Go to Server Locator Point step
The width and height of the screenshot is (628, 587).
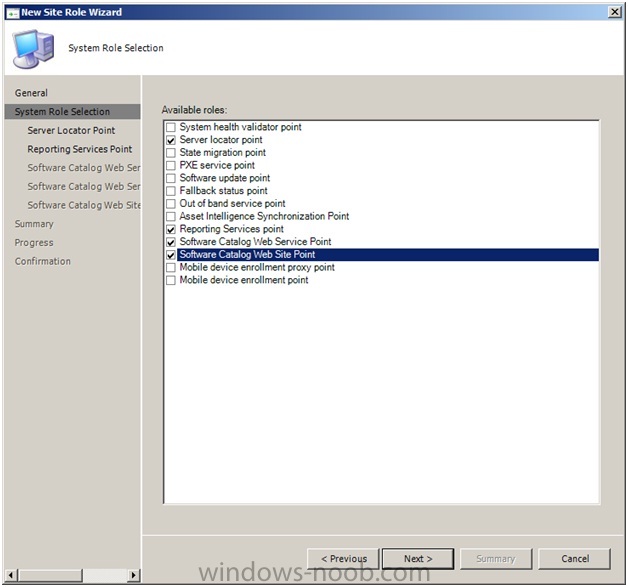point(71,131)
